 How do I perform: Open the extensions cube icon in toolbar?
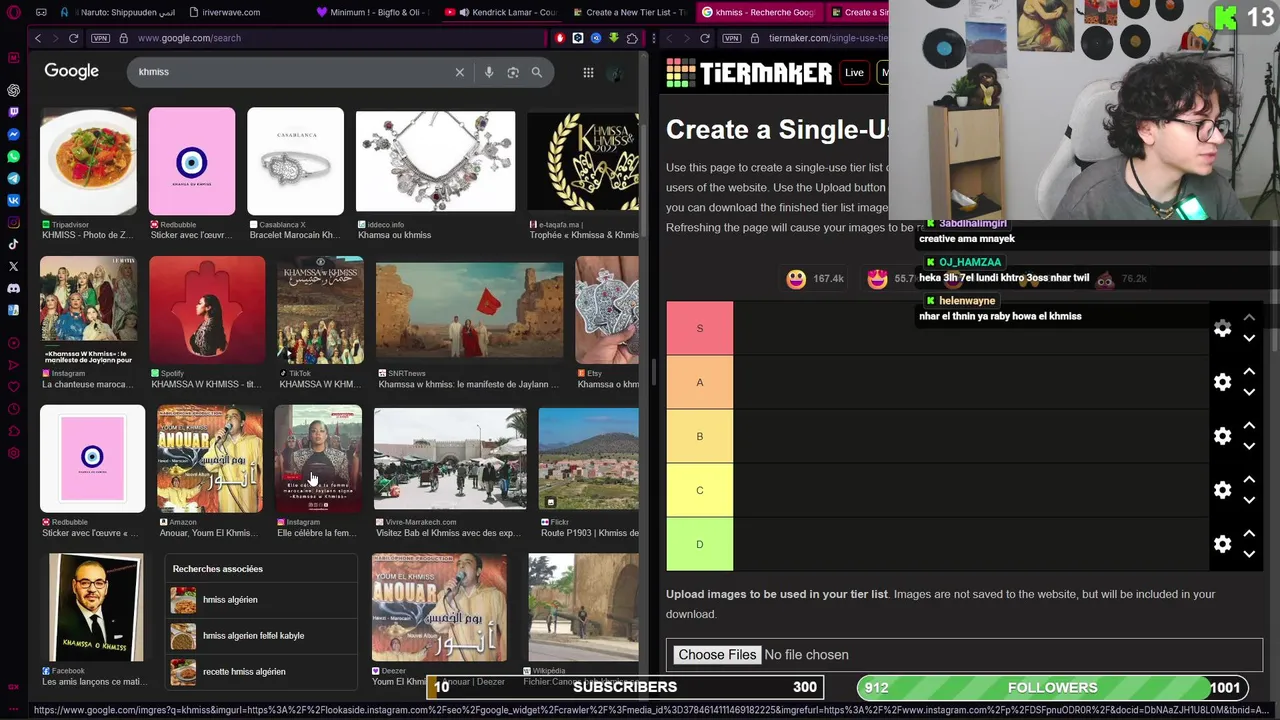pos(632,38)
